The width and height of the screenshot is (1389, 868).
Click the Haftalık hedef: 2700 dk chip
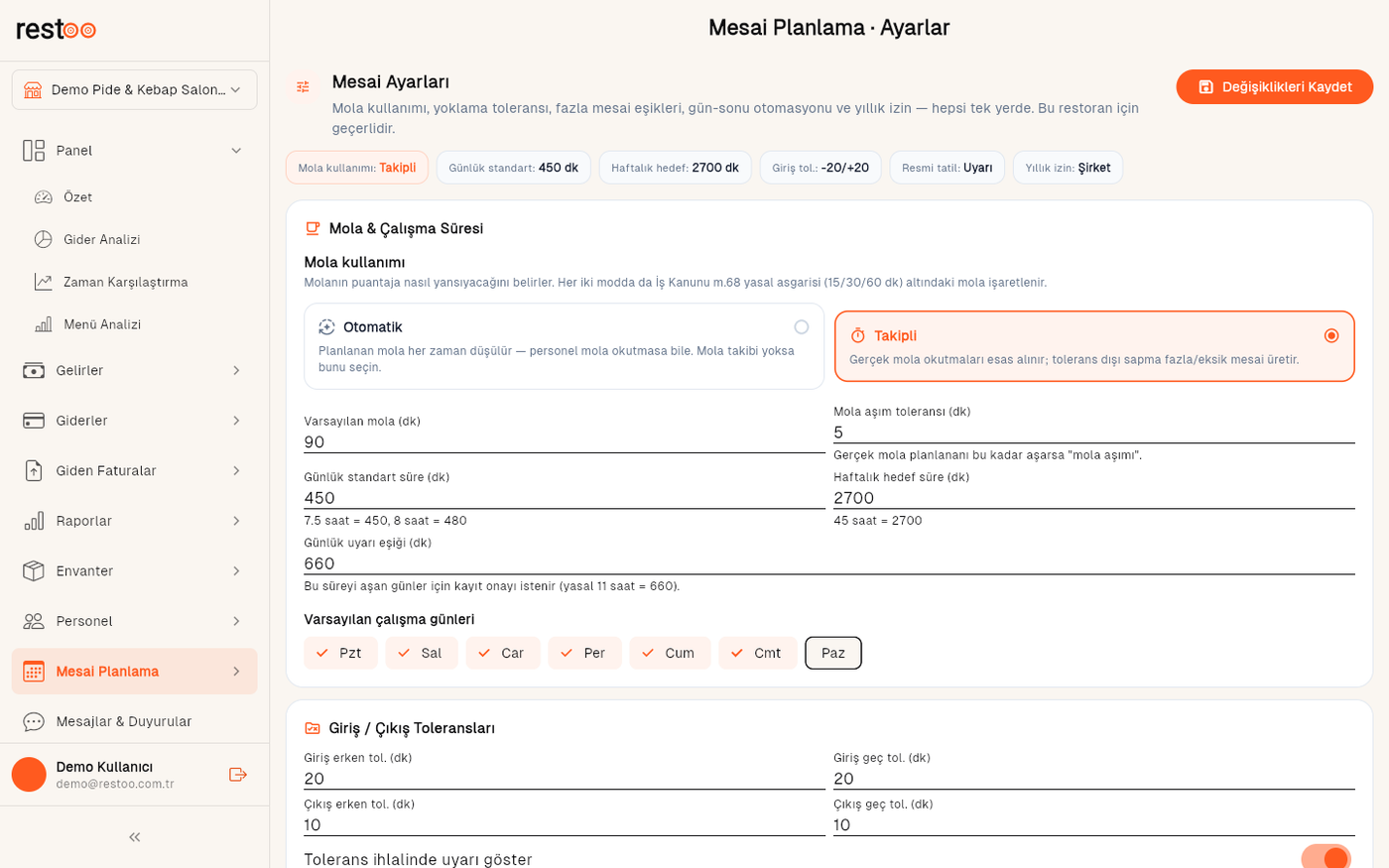(x=676, y=168)
